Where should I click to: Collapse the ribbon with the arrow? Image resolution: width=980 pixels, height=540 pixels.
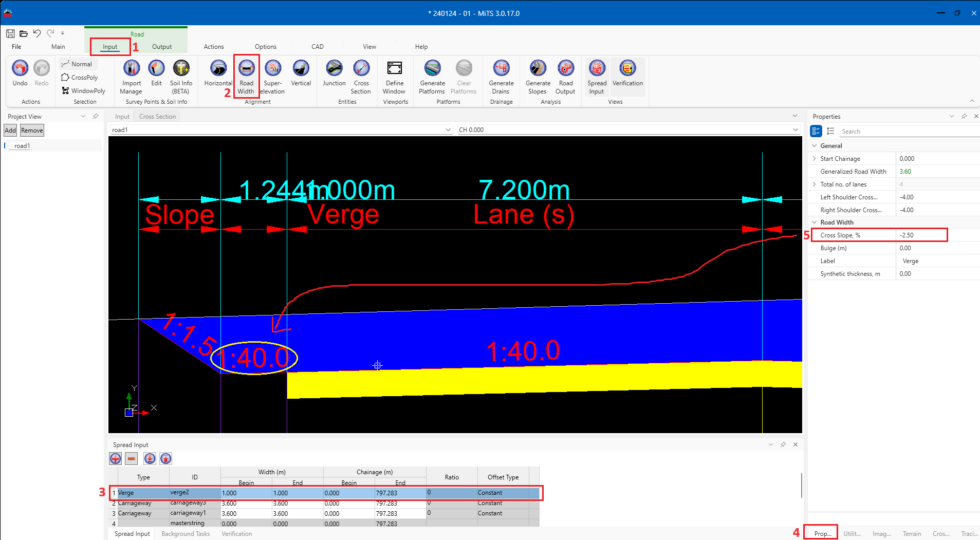pos(972,101)
